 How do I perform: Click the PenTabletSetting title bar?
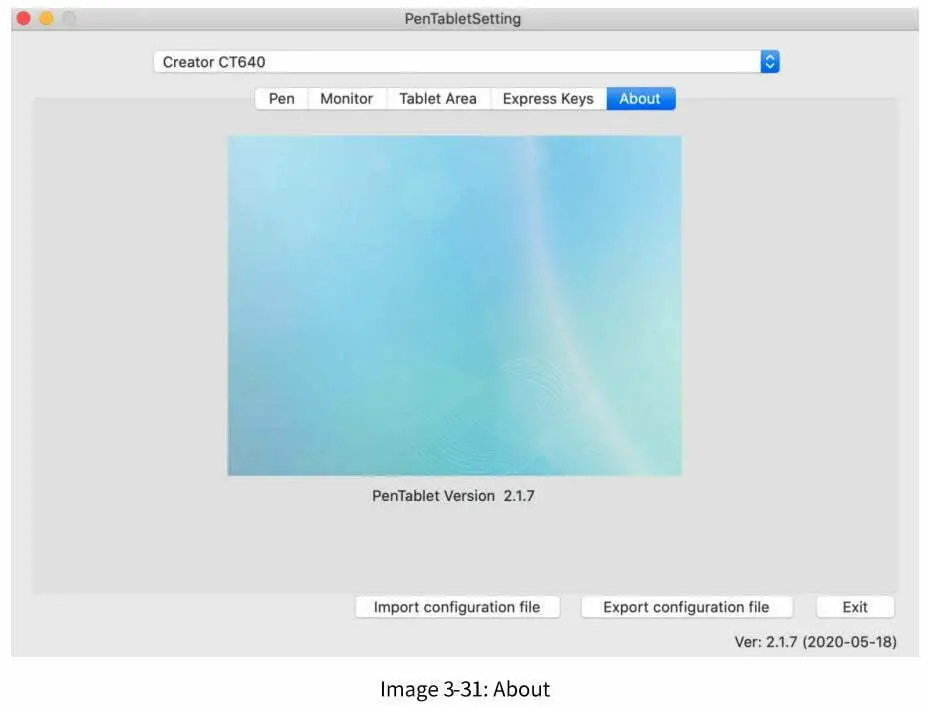[464, 18]
